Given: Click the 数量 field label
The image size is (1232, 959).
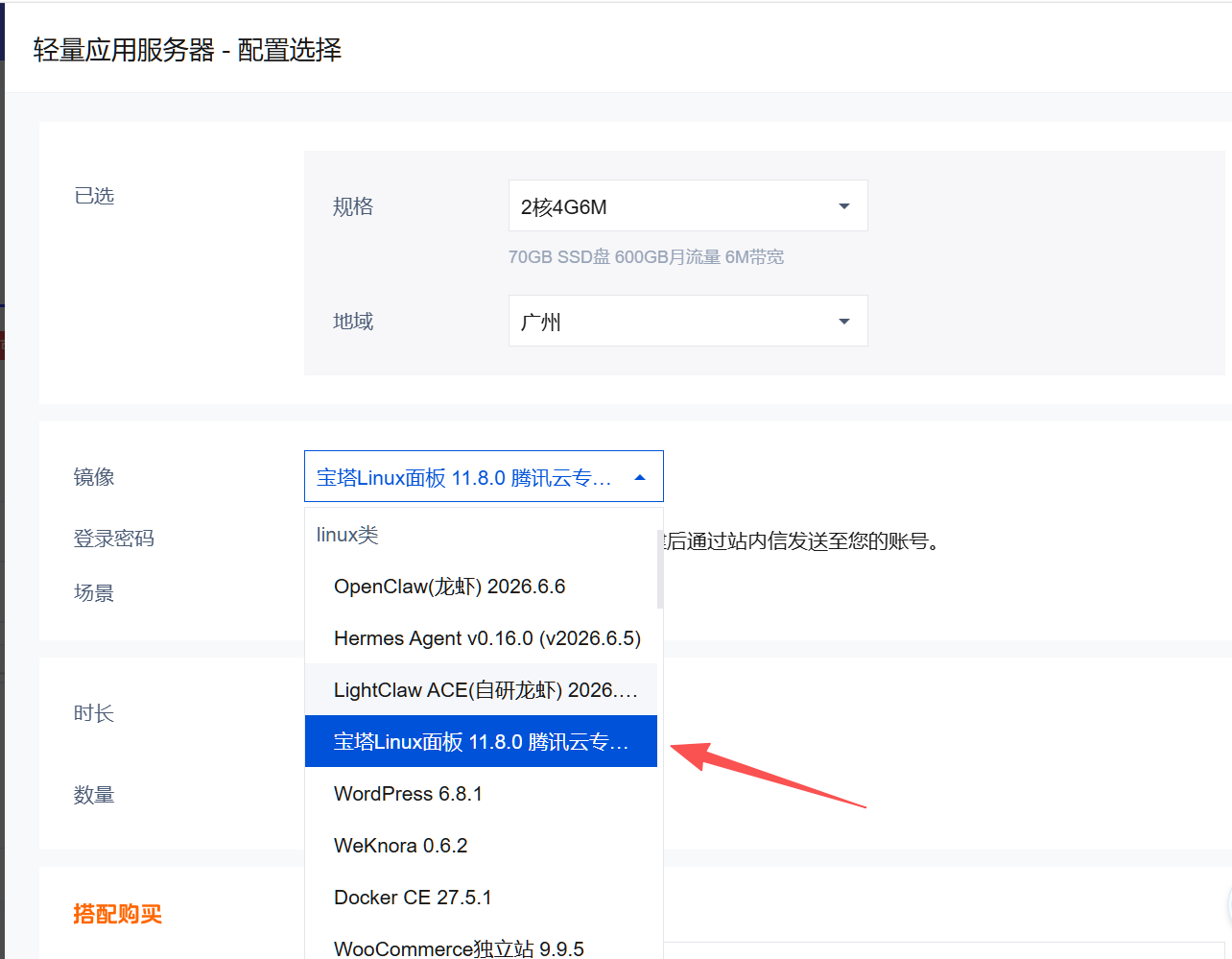Looking at the screenshot, I should (94, 795).
